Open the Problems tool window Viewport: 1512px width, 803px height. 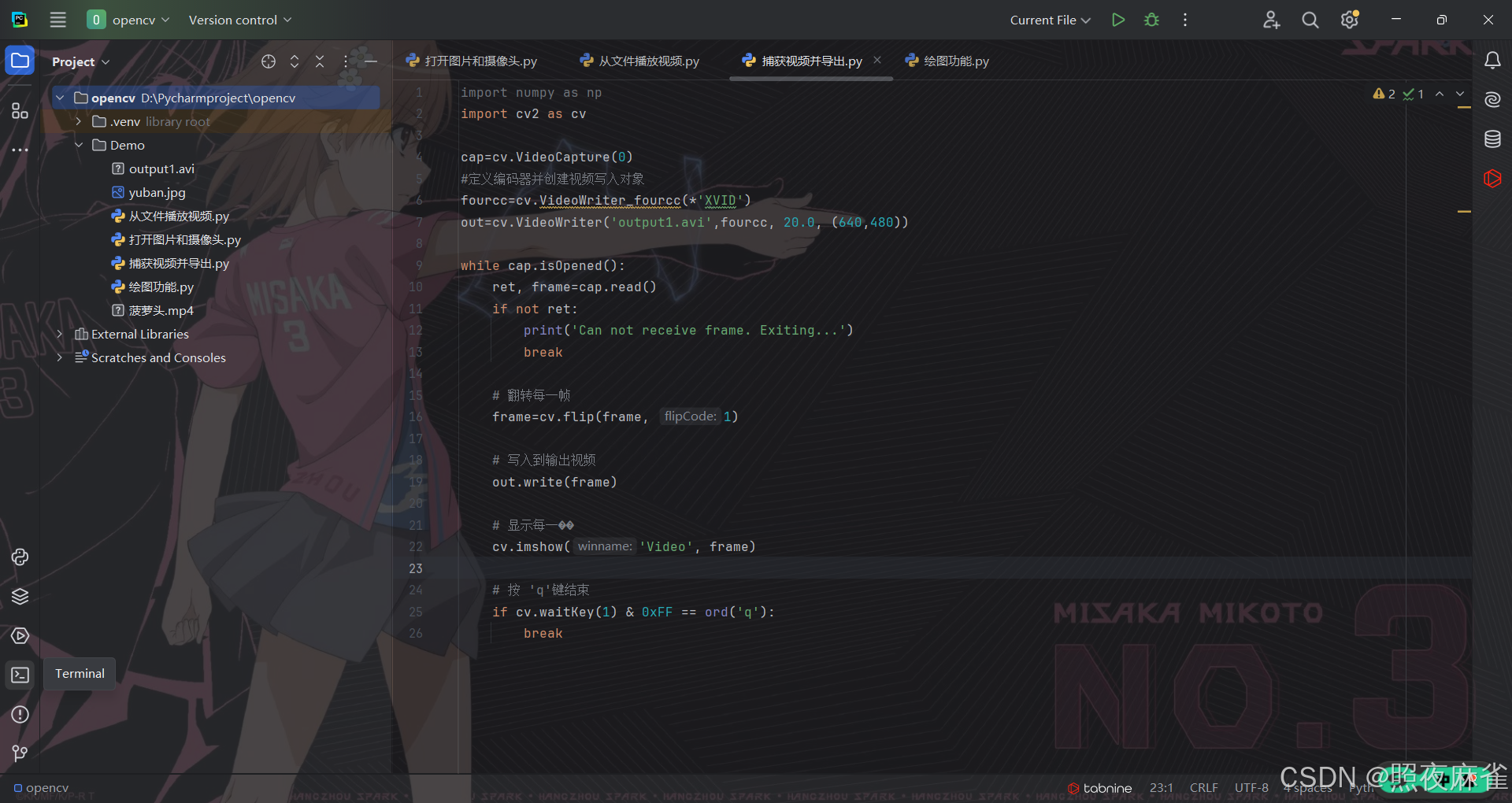[x=20, y=715]
